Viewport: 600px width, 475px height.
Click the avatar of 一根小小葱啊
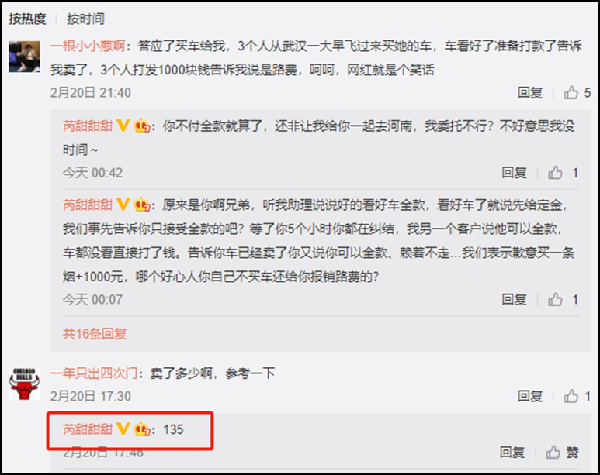pos(24,57)
